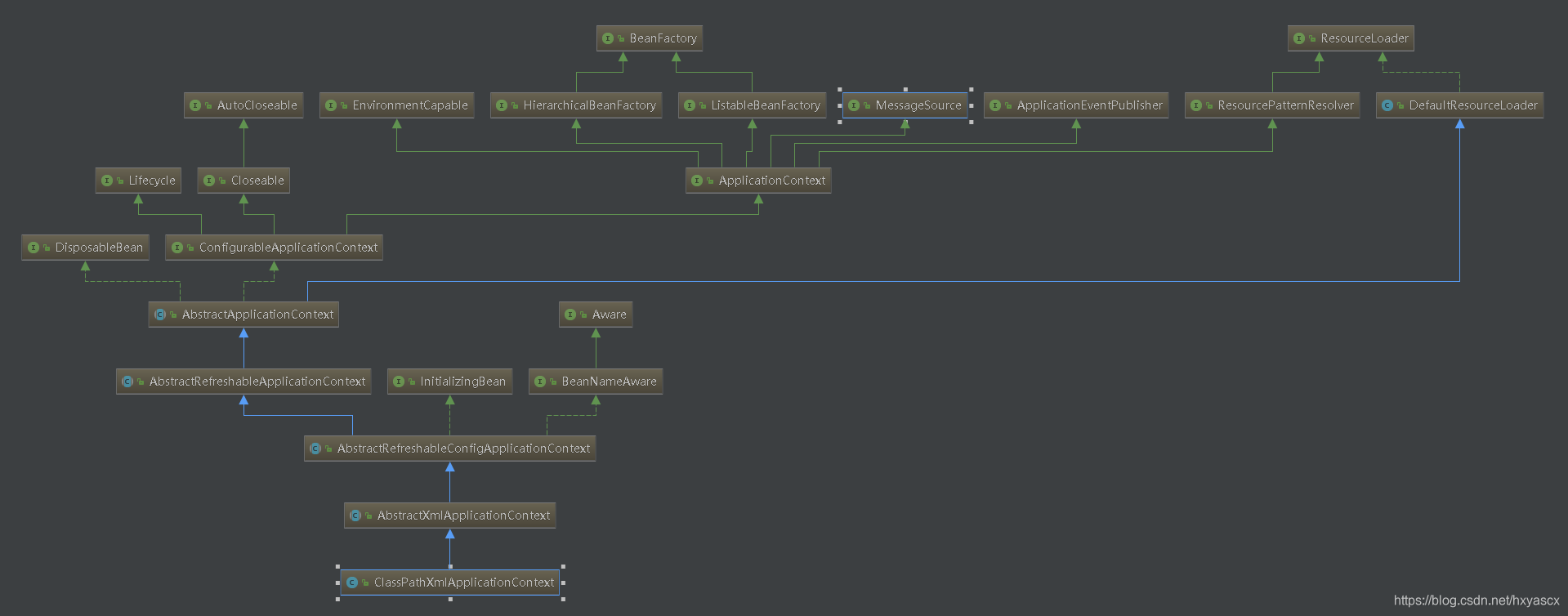
Task: Select the HierarchicalBeanFactory node
Action: pyautogui.click(x=576, y=105)
